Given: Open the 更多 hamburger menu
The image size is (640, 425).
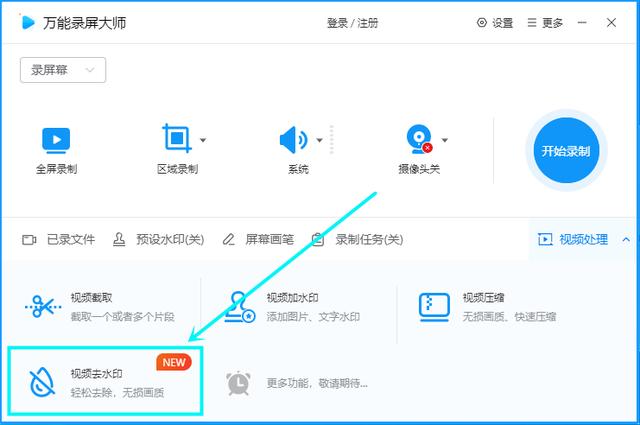Looking at the screenshot, I should pyautogui.click(x=531, y=22).
